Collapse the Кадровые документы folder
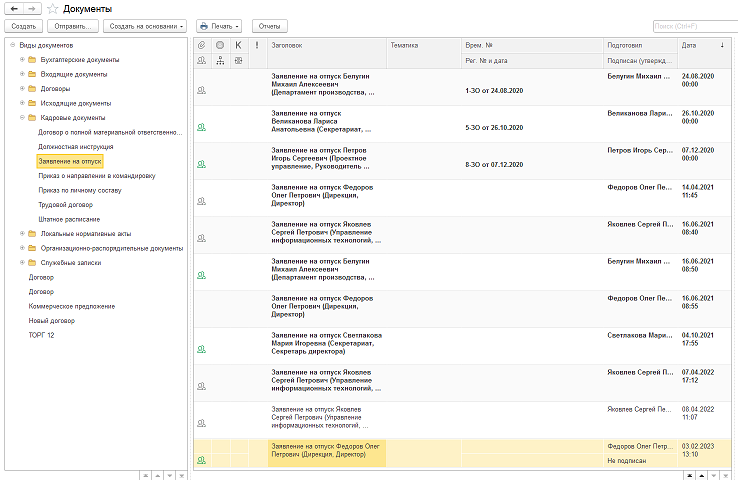The height and width of the screenshot is (480, 738). click(x=22, y=118)
